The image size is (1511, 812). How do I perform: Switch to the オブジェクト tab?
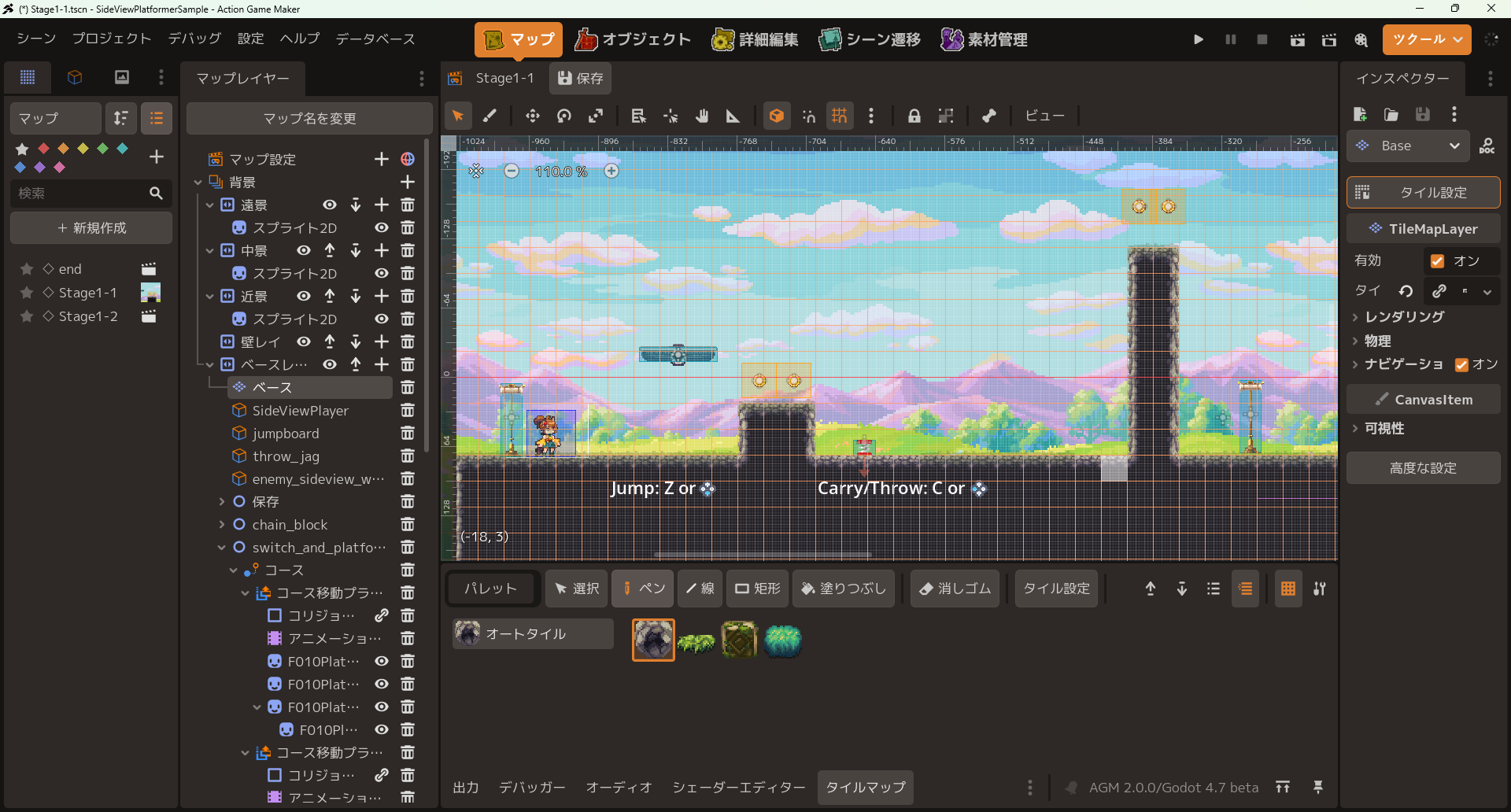[x=633, y=39]
